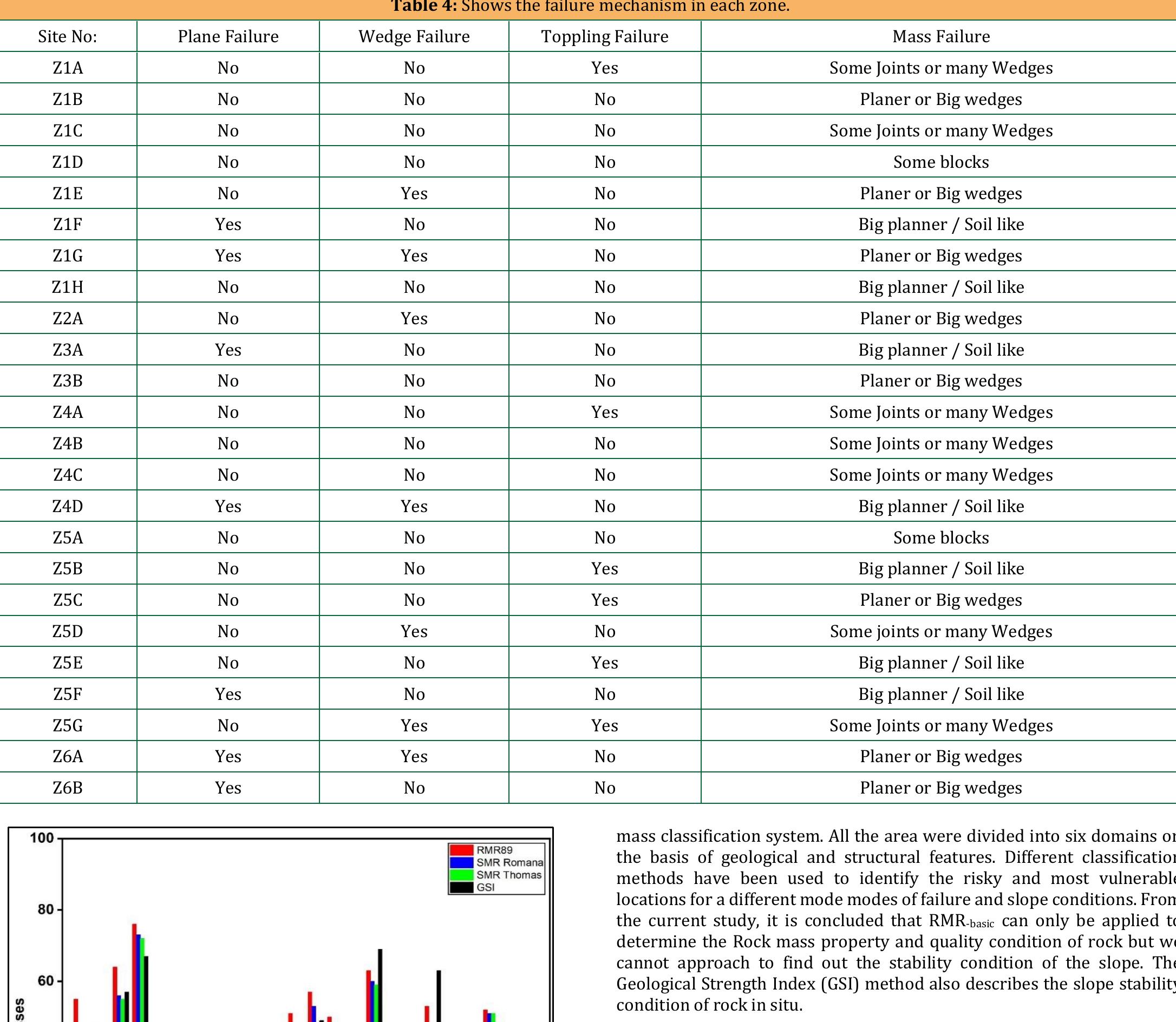Click "RMR-basic" in the paragraph text
1176x1022 pixels.
tap(962, 920)
